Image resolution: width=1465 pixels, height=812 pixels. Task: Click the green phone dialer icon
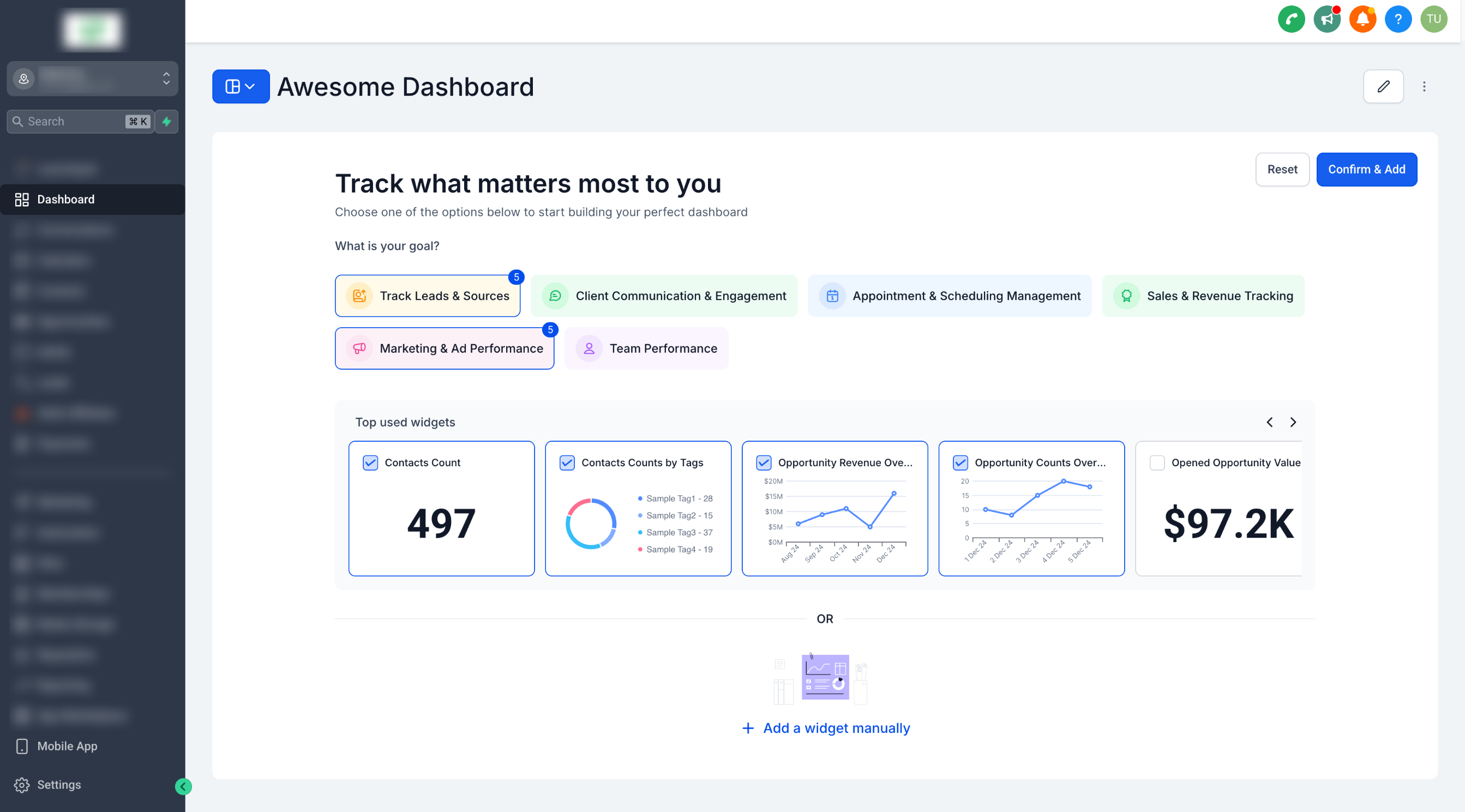tap(1291, 19)
